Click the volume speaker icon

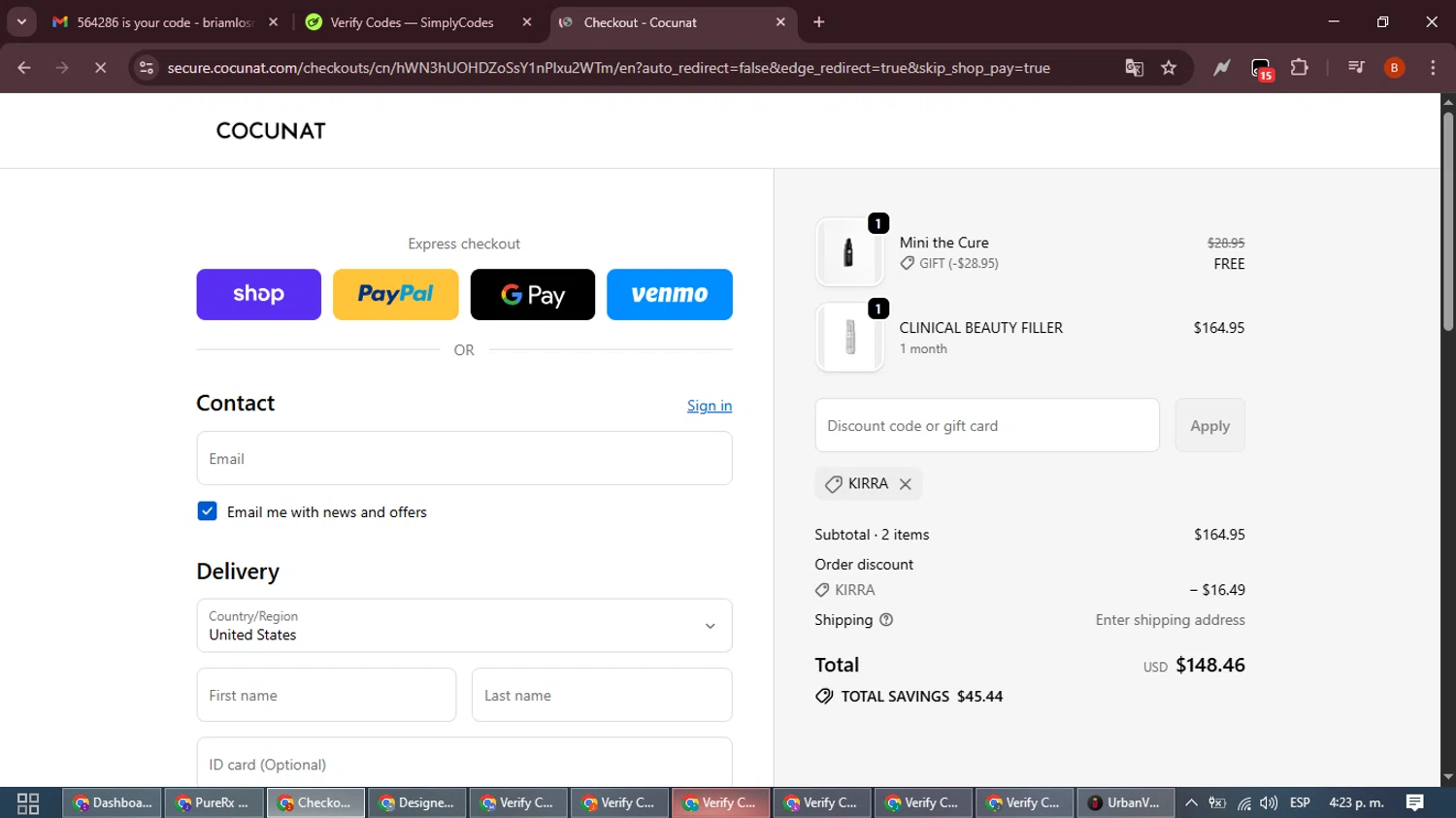[1269, 803]
